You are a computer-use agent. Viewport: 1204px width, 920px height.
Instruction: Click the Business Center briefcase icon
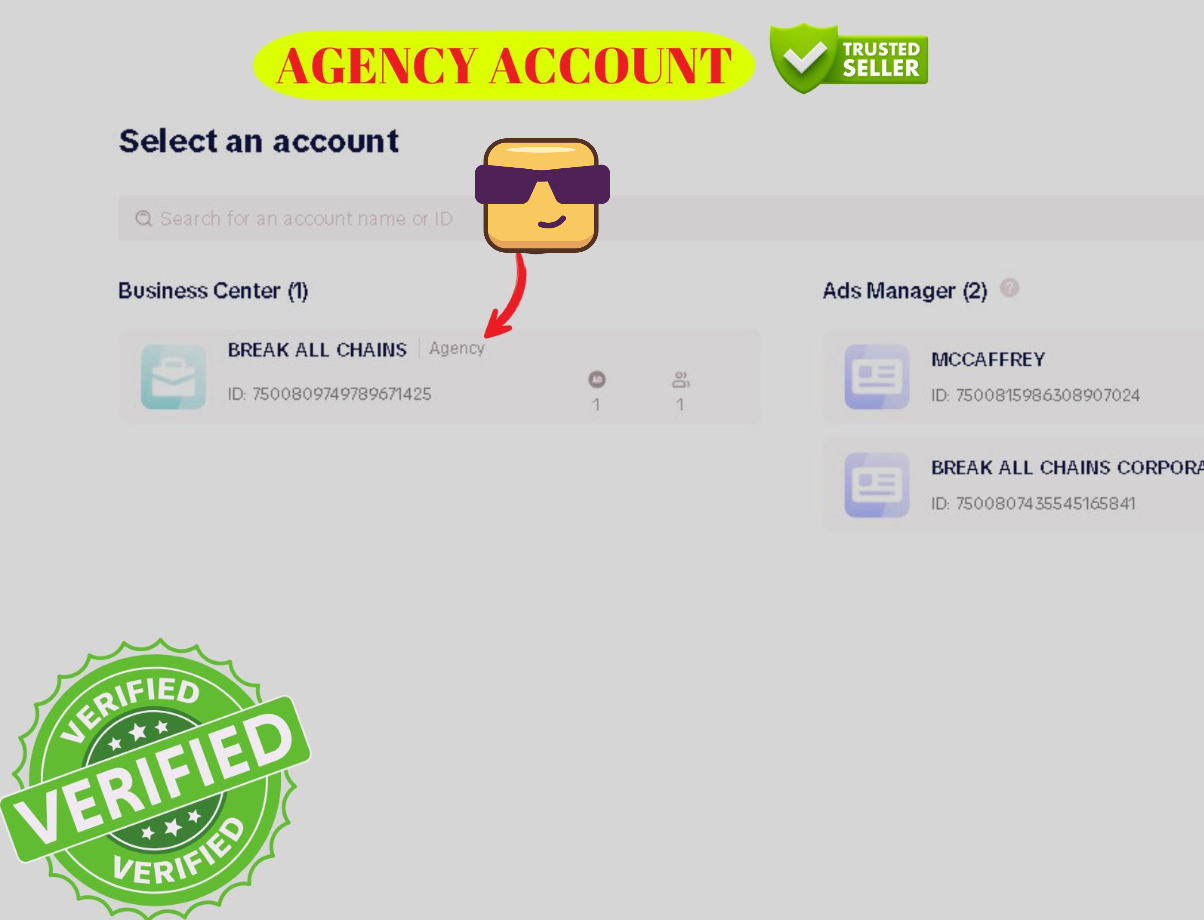coord(173,377)
